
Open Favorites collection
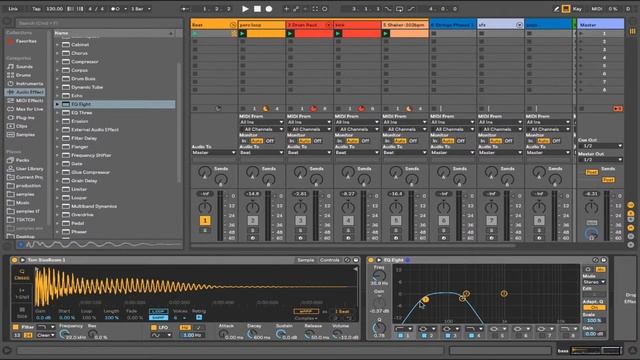click(26, 41)
